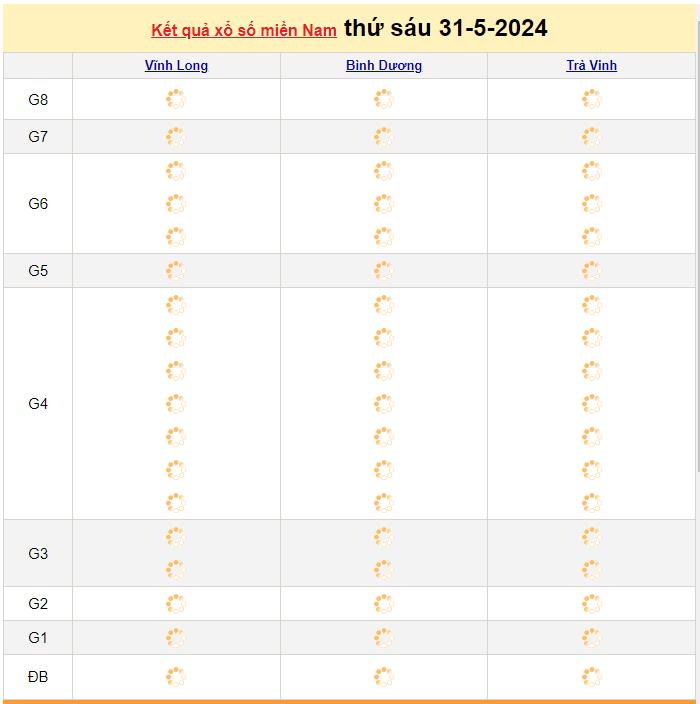The width and height of the screenshot is (700, 704).
Task: Open the Bình Dương province link
Action: 384,66
